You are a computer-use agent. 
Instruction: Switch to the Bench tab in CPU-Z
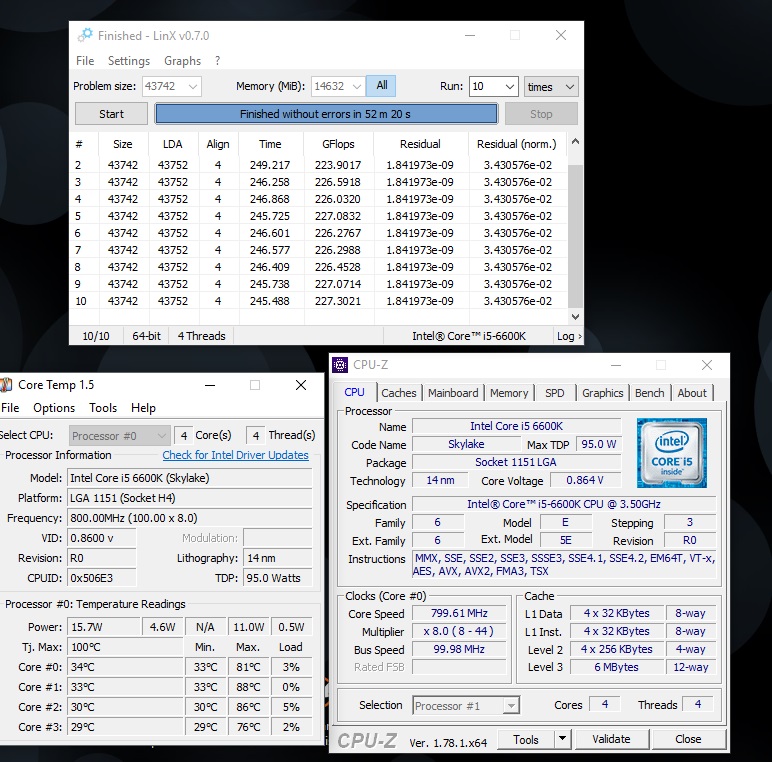click(x=649, y=393)
